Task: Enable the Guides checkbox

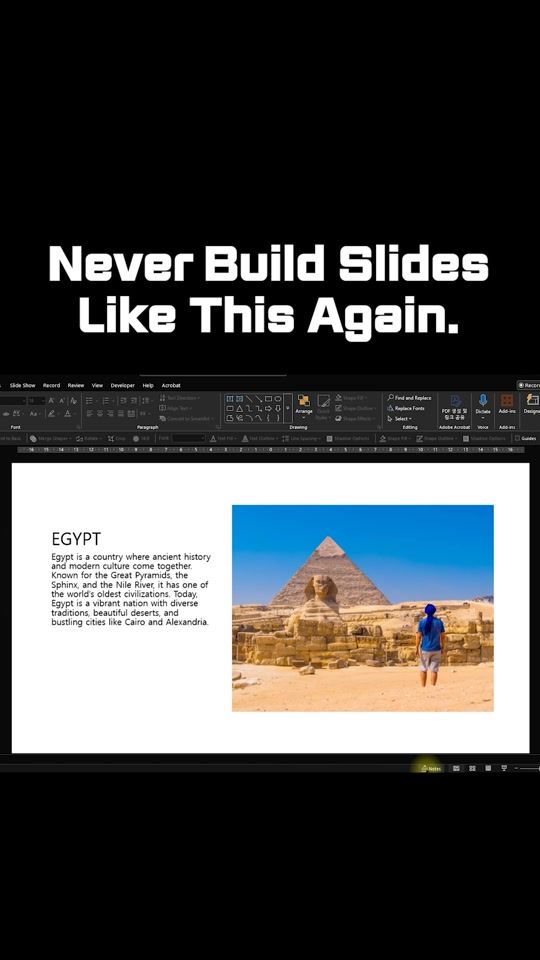Action: [x=517, y=438]
